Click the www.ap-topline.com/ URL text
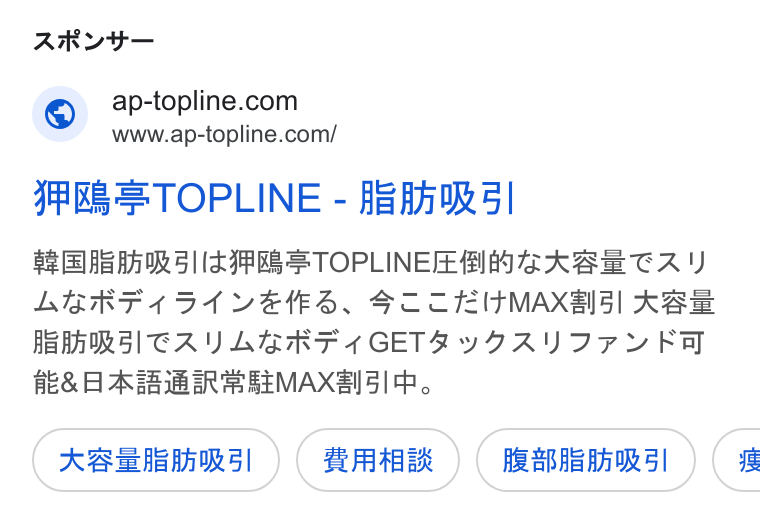Viewport: 760px width, 524px height. (224, 134)
